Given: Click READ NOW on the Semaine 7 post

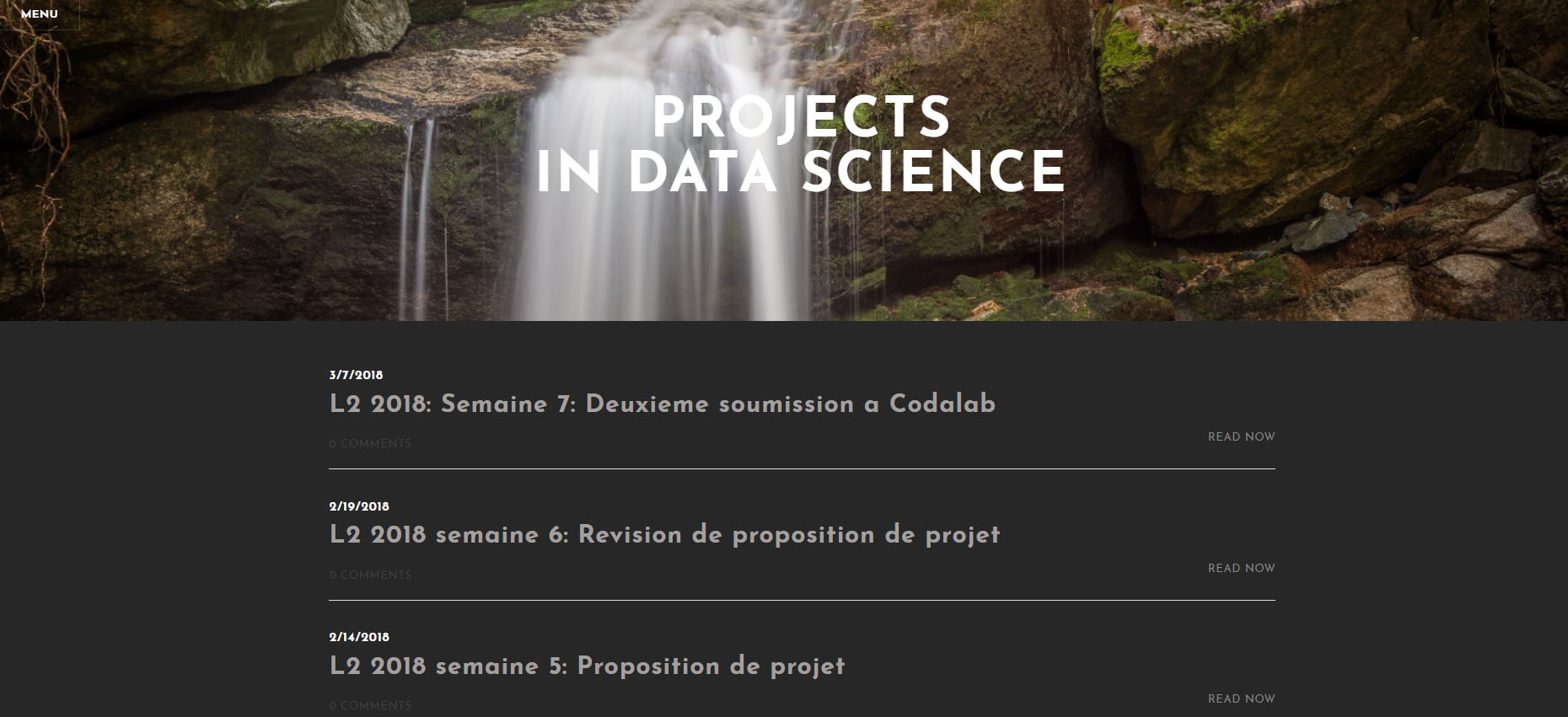Looking at the screenshot, I should click(1240, 437).
